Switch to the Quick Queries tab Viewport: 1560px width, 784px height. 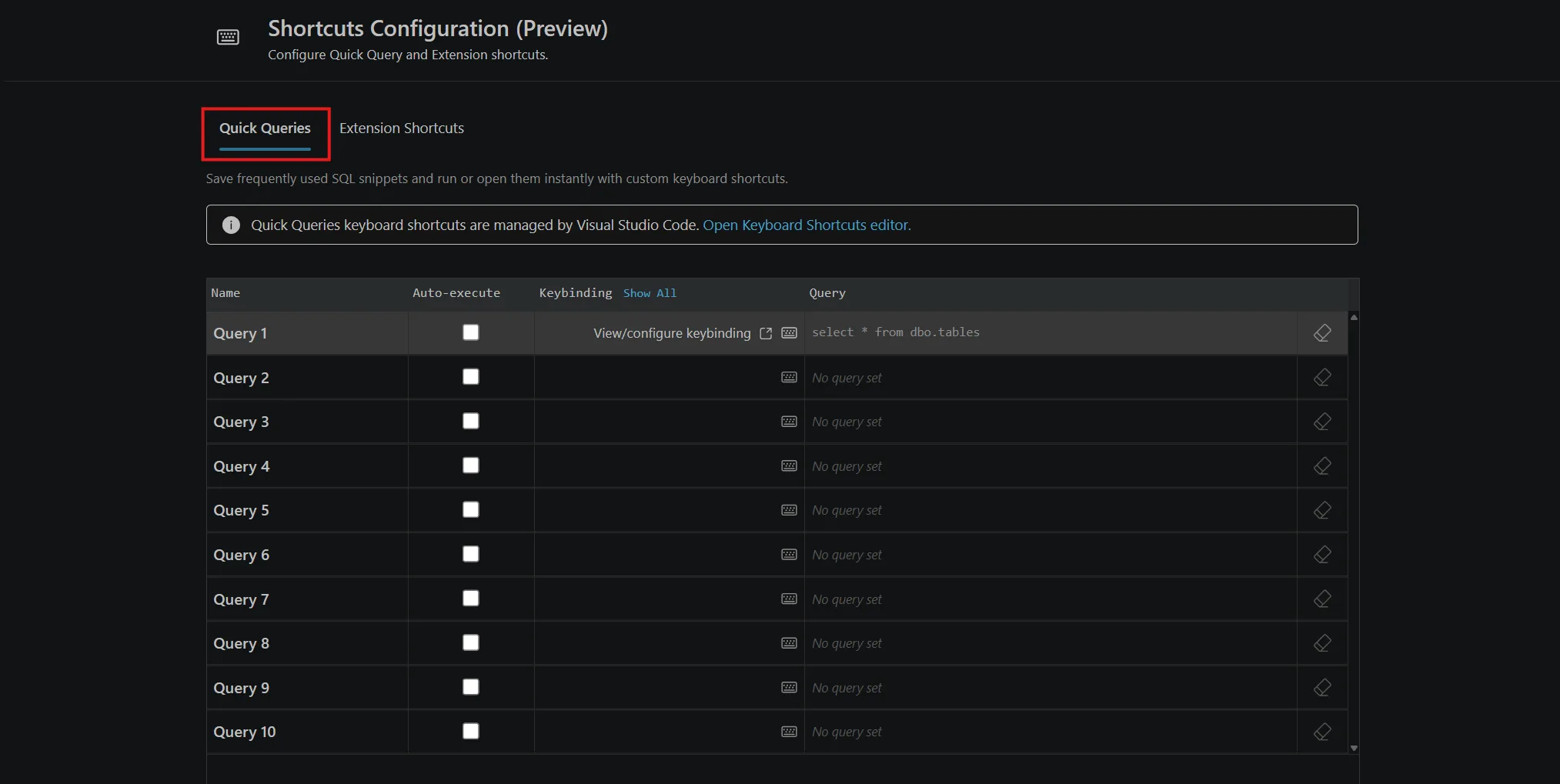coord(265,128)
